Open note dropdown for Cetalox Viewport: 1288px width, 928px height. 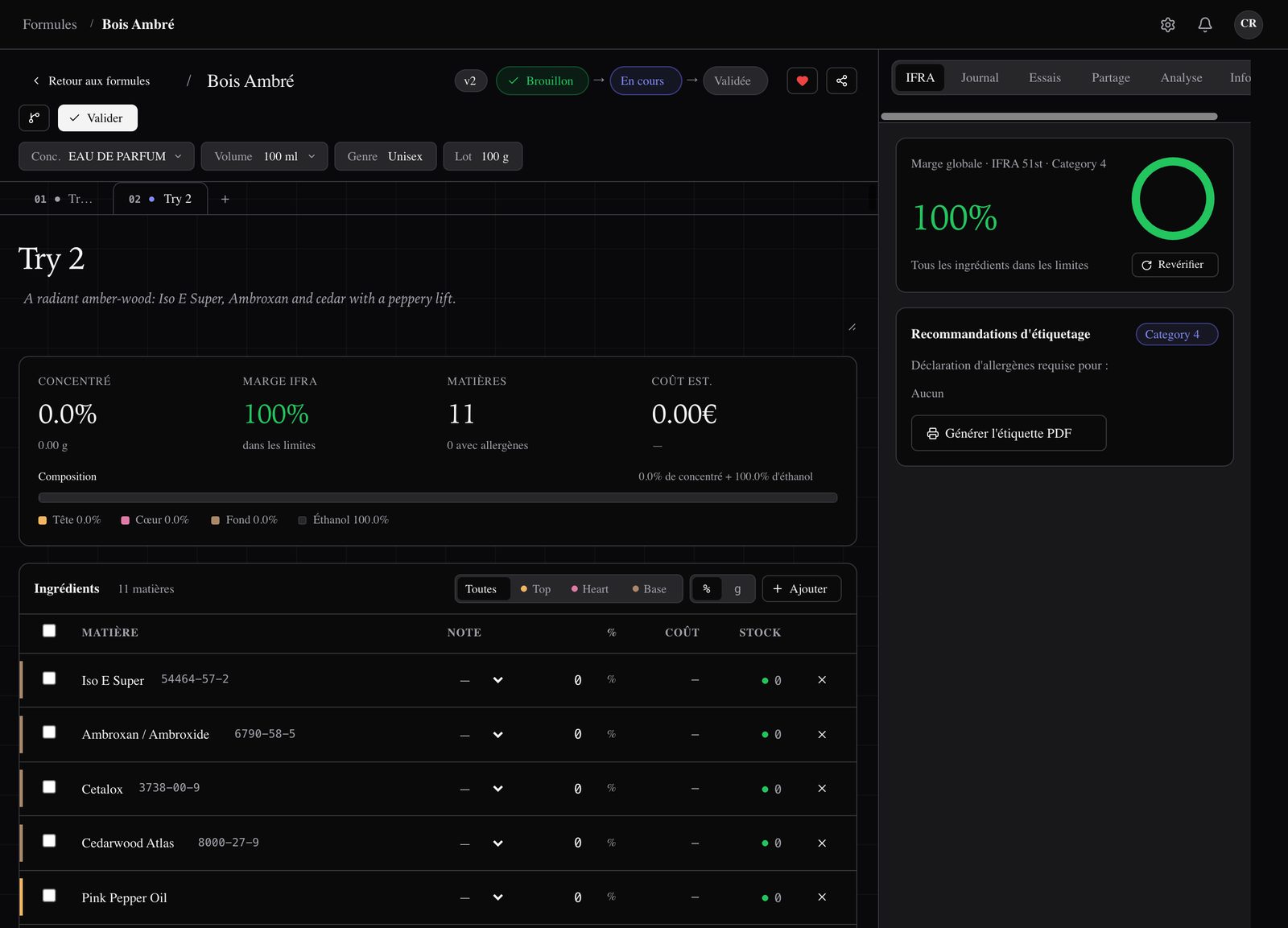tap(482, 789)
